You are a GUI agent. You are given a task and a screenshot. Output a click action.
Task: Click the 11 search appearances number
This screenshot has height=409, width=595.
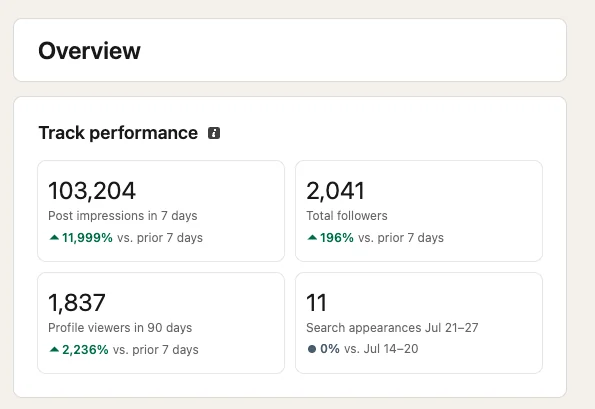click(x=316, y=302)
